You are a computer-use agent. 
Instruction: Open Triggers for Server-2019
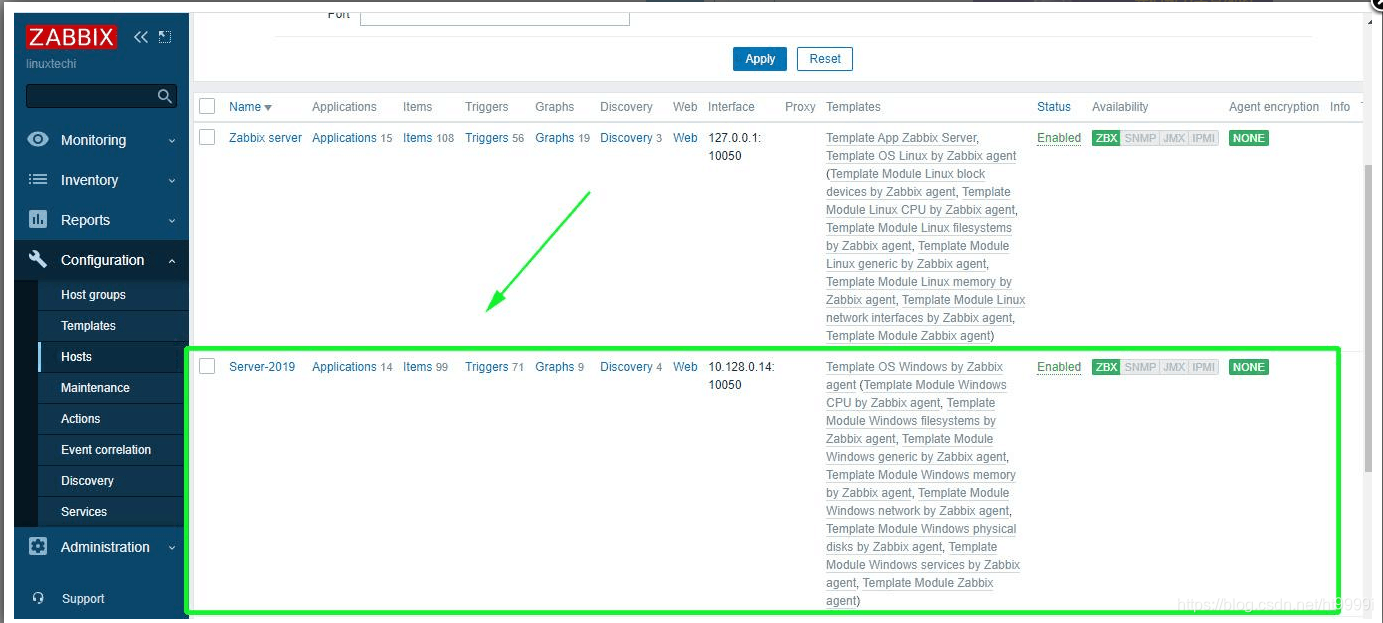click(486, 367)
